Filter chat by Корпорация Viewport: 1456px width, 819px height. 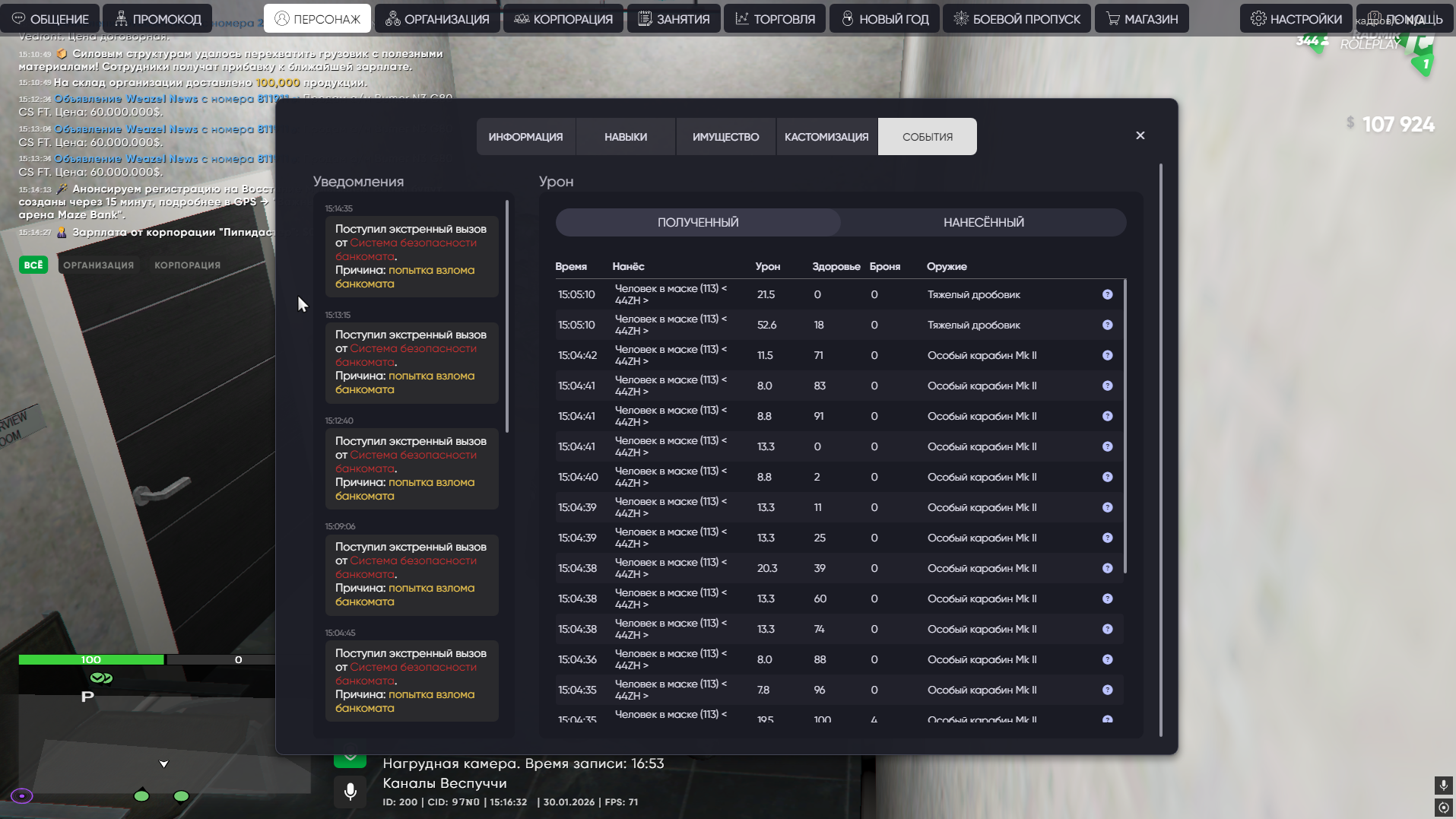(x=187, y=265)
